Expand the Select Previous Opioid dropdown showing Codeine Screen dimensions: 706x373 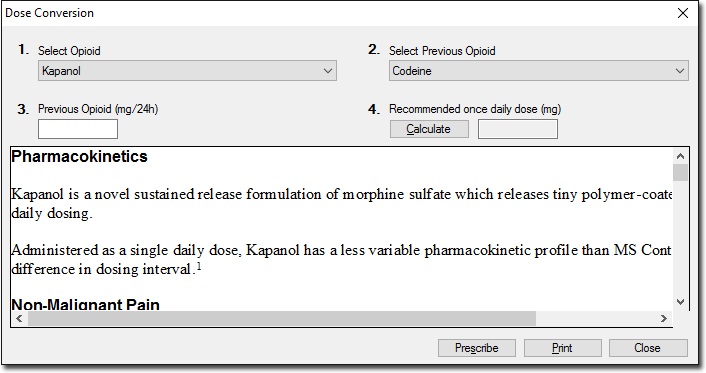point(539,71)
